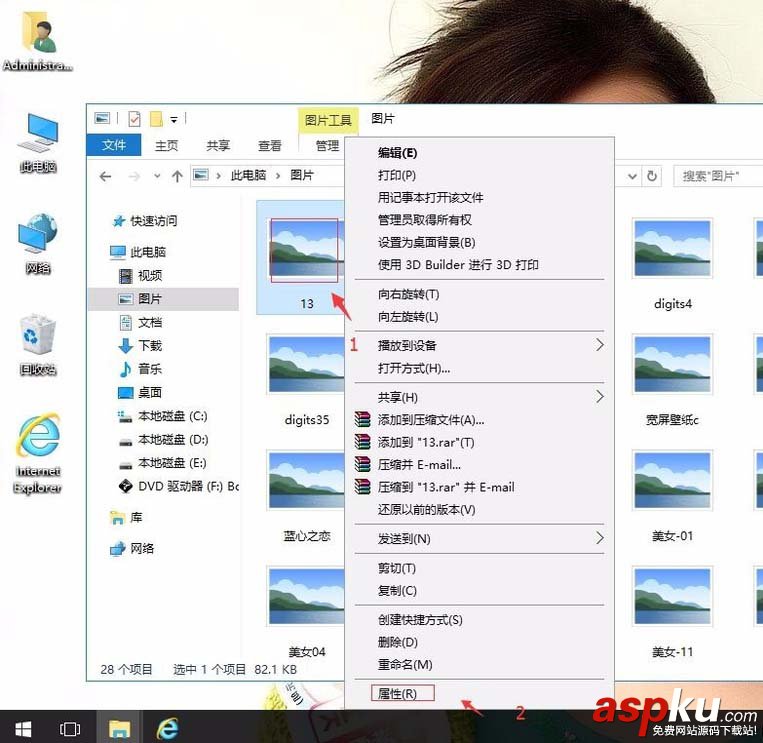Switch to the 管理 ribbon tab
Viewport: 763px width, 743px height.
327,145
